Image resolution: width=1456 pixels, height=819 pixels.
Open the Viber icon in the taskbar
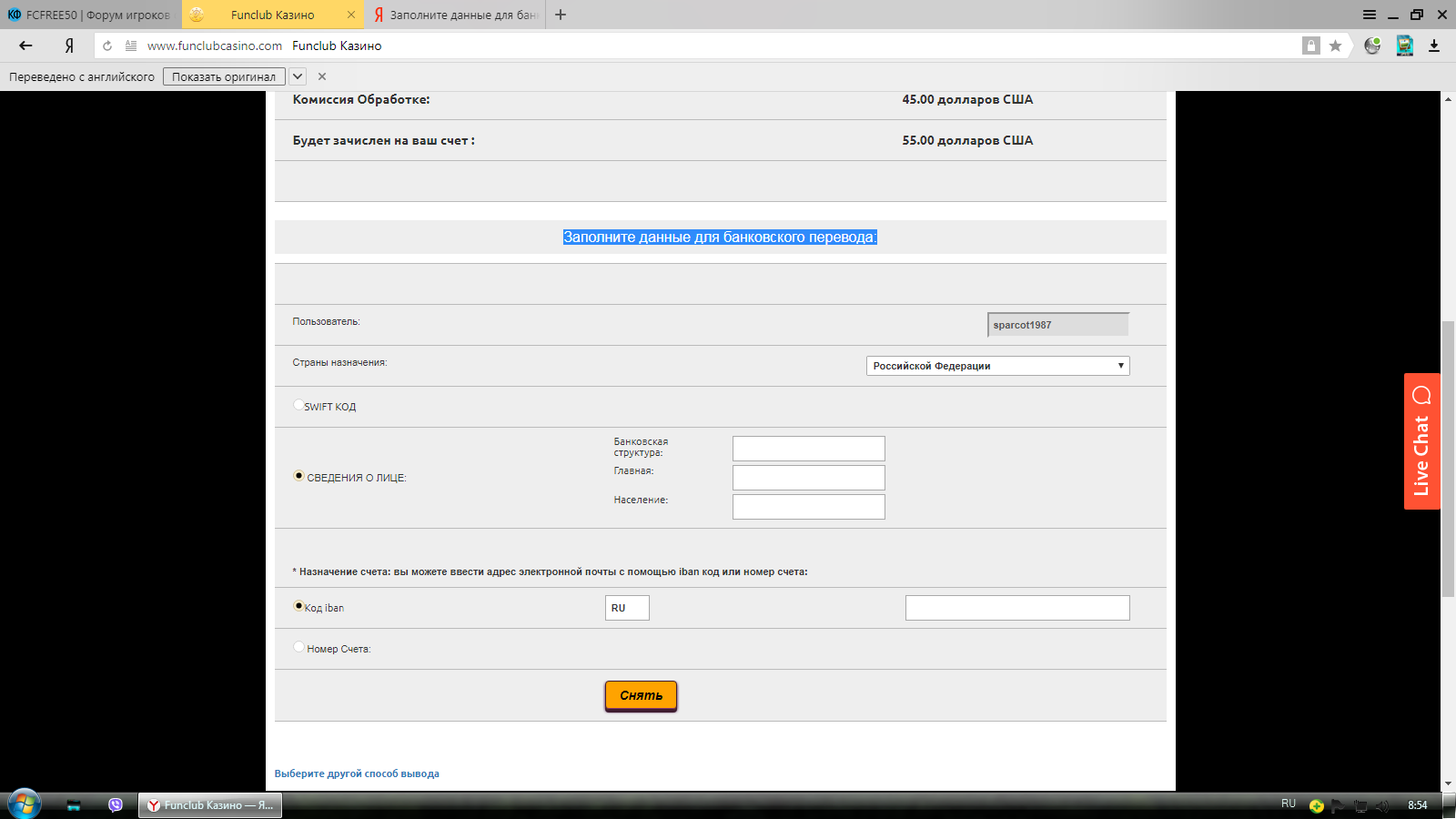point(116,804)
